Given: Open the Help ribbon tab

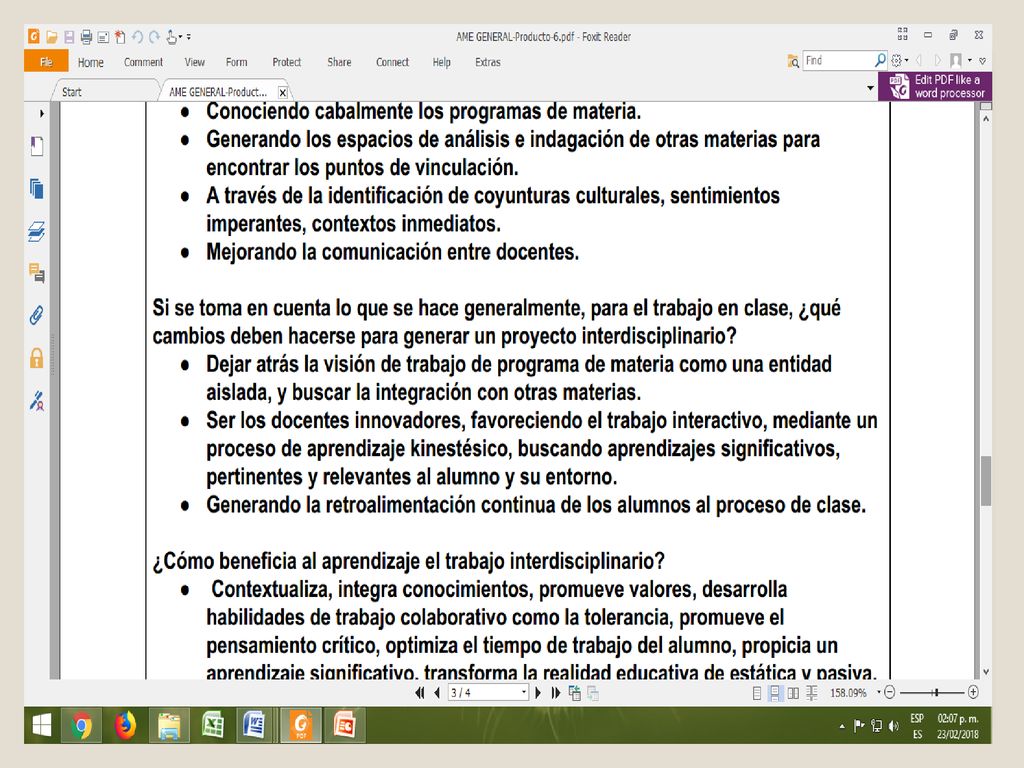Looking at the screenshot, I should click(441, 62).
